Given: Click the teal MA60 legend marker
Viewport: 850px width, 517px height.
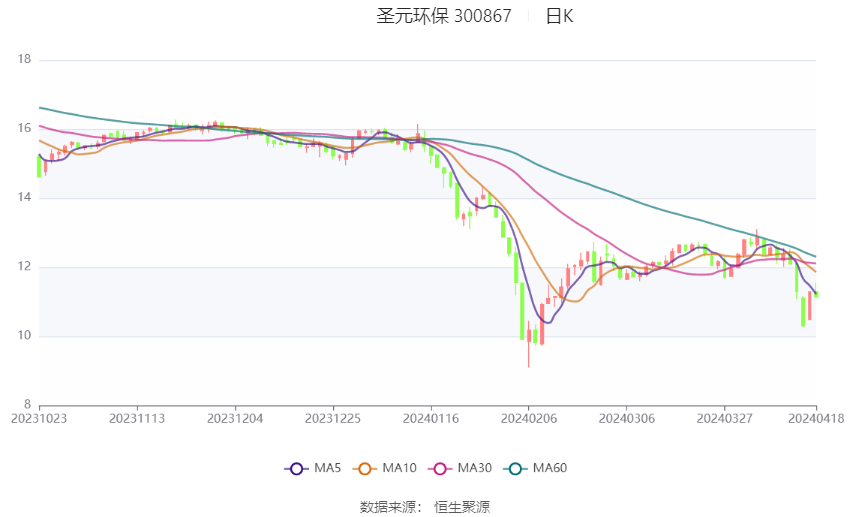Looking at the screenshot, I should [515, 469].
